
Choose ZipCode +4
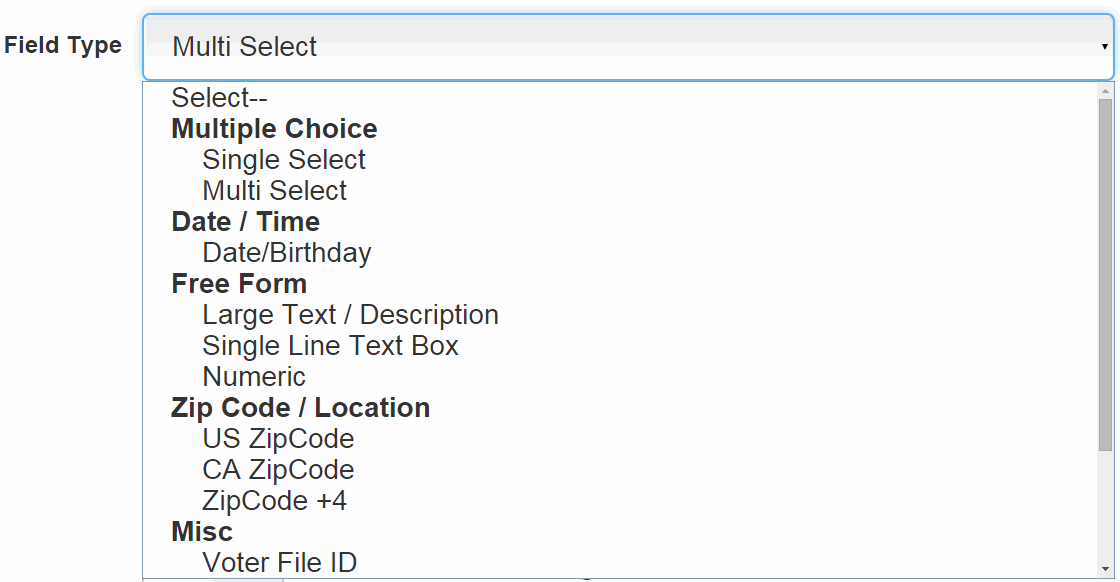[x=274, y=500]
